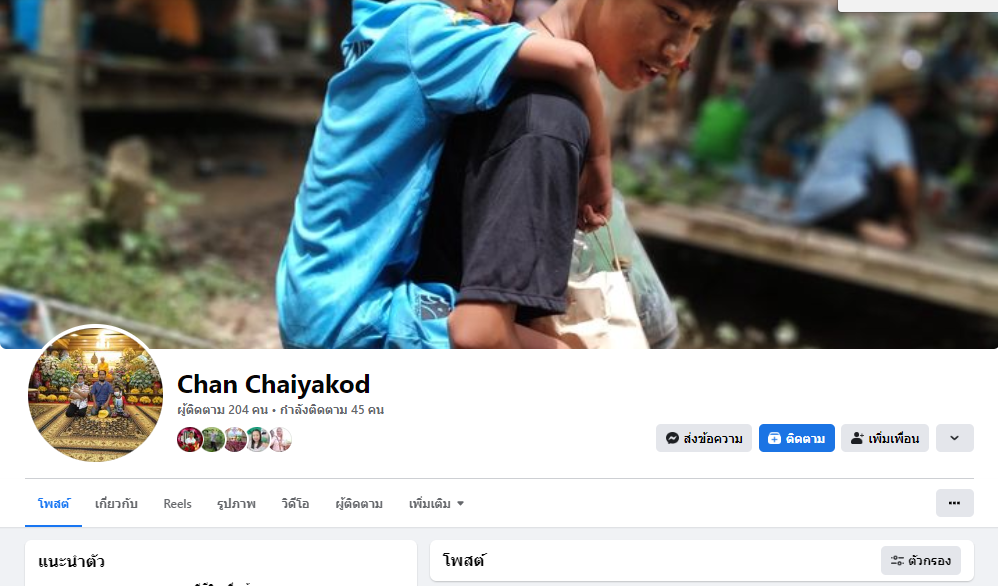Viewport: 998px width, 586px height.
Task: Select the Posts (โพสต์) tab
Action: point(53,504)
